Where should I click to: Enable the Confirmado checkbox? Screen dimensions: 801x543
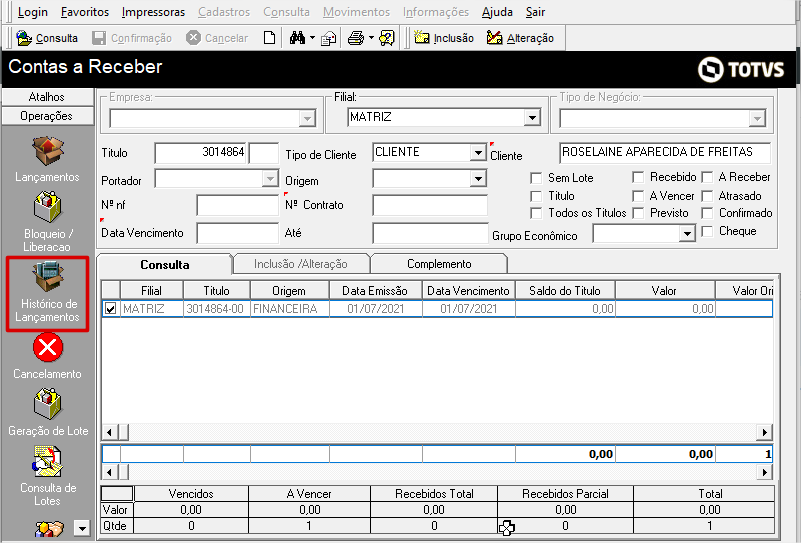pyautogui.click(x=707, y=213)
